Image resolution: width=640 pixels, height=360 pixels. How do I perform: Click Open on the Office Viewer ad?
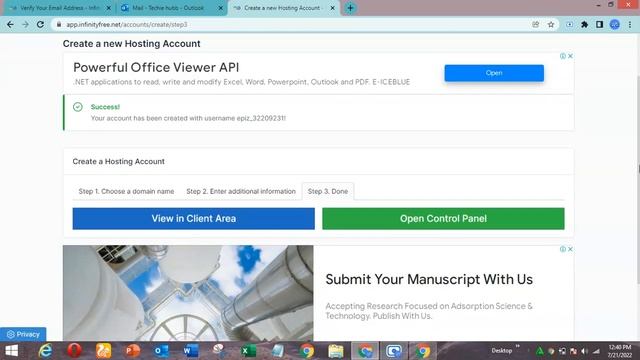(x=494, y=73)
